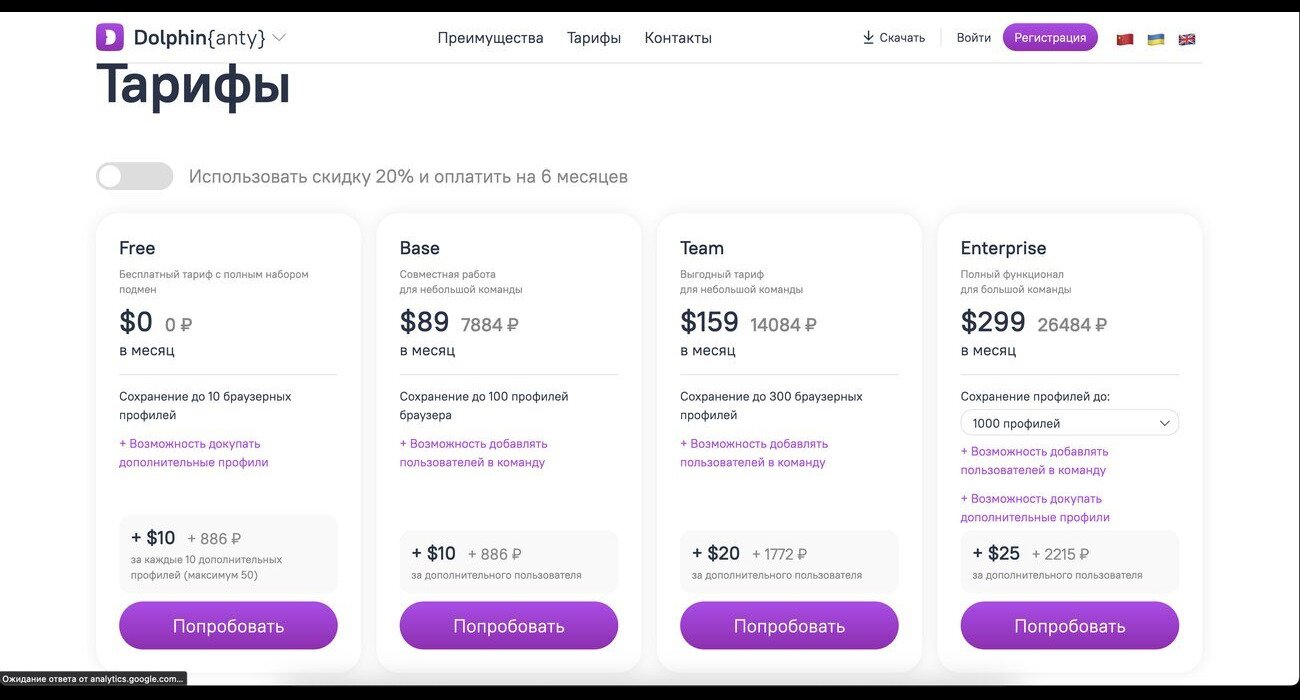Open the Контакты navigation item
The image size is (1300, 700).
(x=678, y=38)
